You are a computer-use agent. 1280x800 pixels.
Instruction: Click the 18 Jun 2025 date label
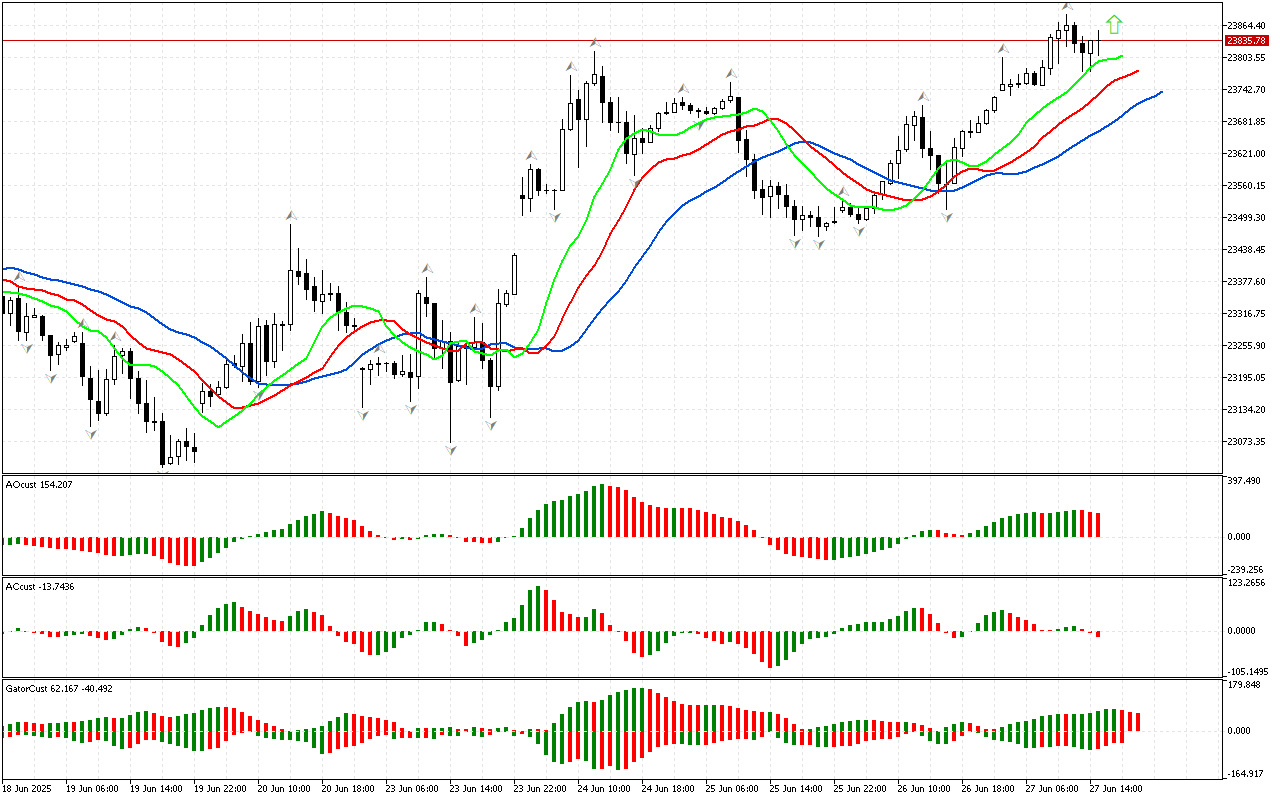(x=28, y=788)
